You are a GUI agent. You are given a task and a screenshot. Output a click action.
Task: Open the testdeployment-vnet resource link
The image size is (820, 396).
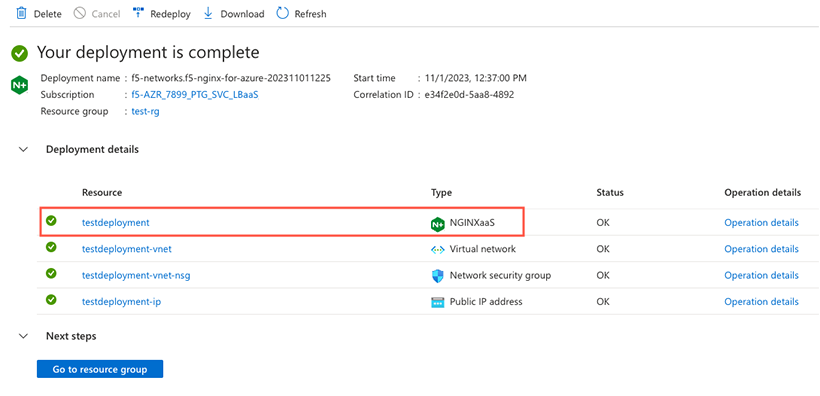click(127, 250)
